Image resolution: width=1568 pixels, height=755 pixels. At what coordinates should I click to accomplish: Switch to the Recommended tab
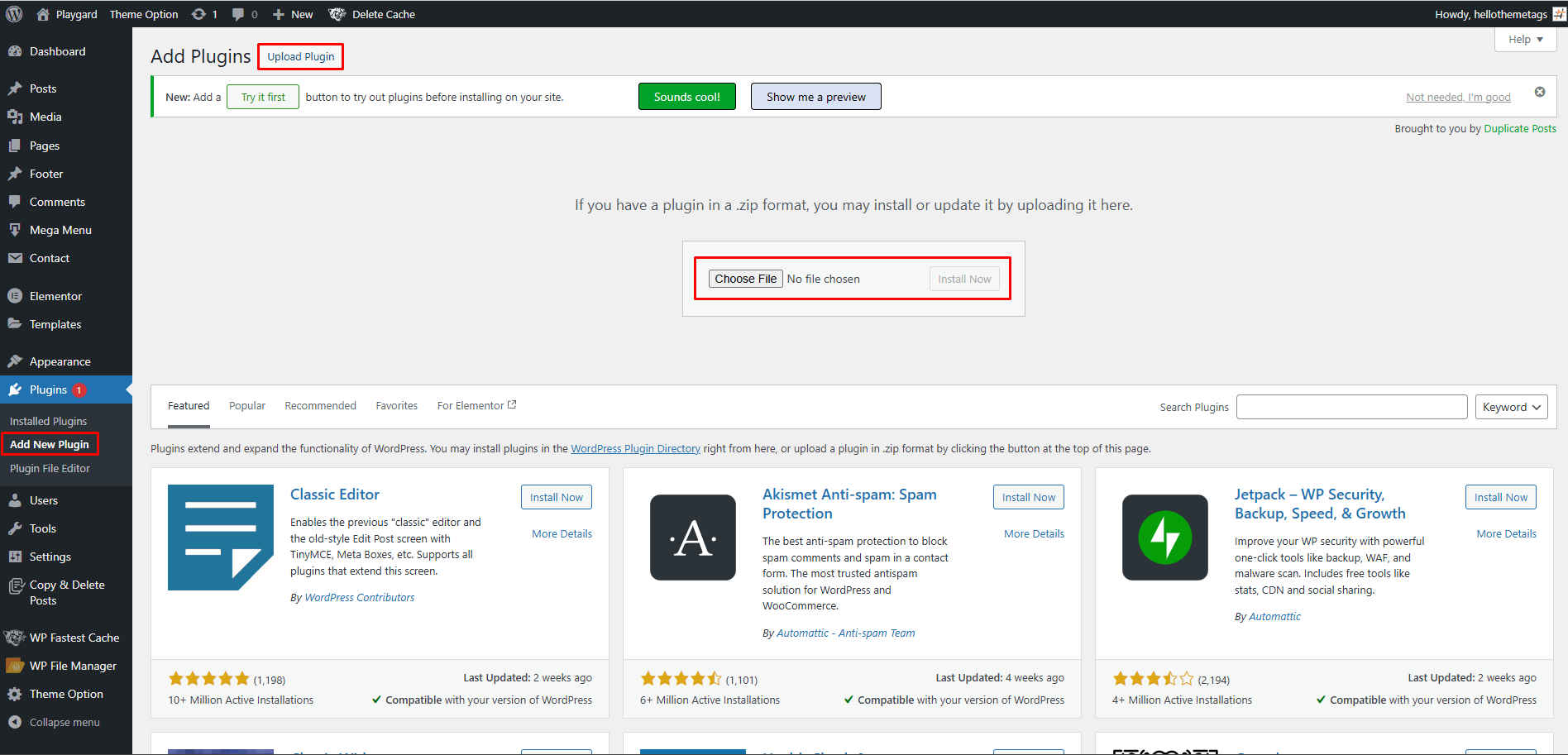coord(321,405)
